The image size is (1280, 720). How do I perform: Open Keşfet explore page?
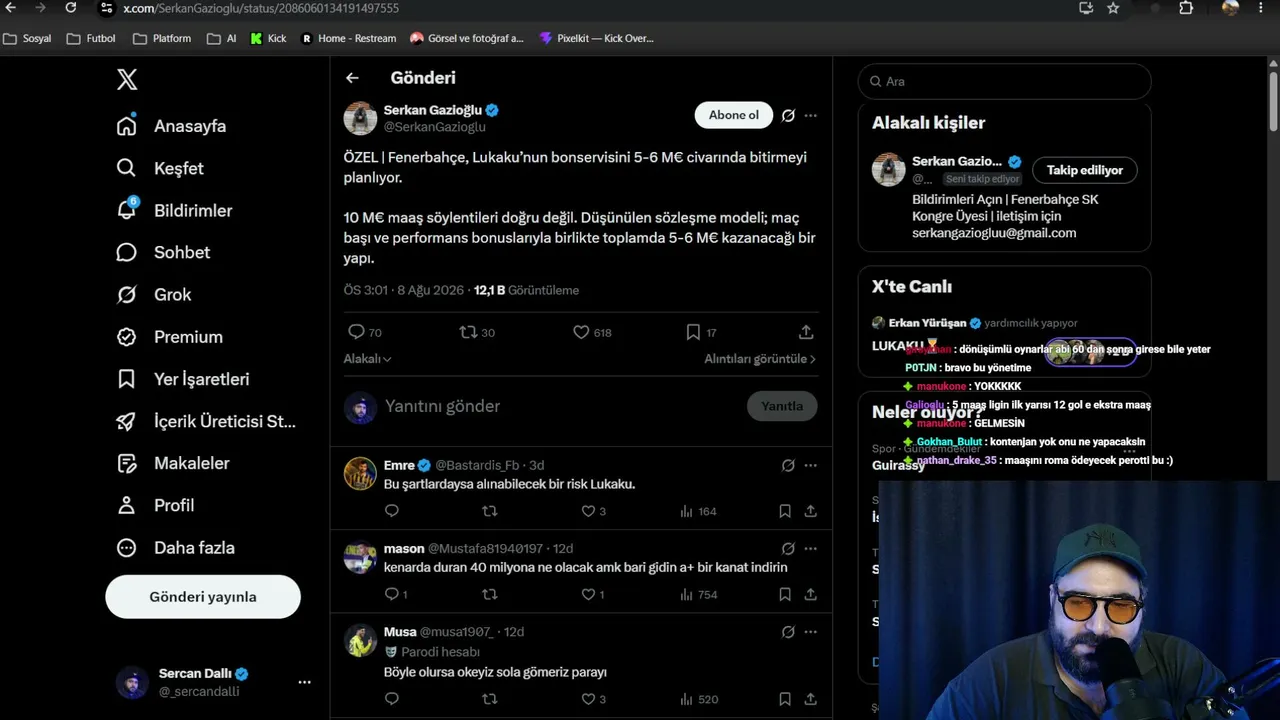[160, 168]
